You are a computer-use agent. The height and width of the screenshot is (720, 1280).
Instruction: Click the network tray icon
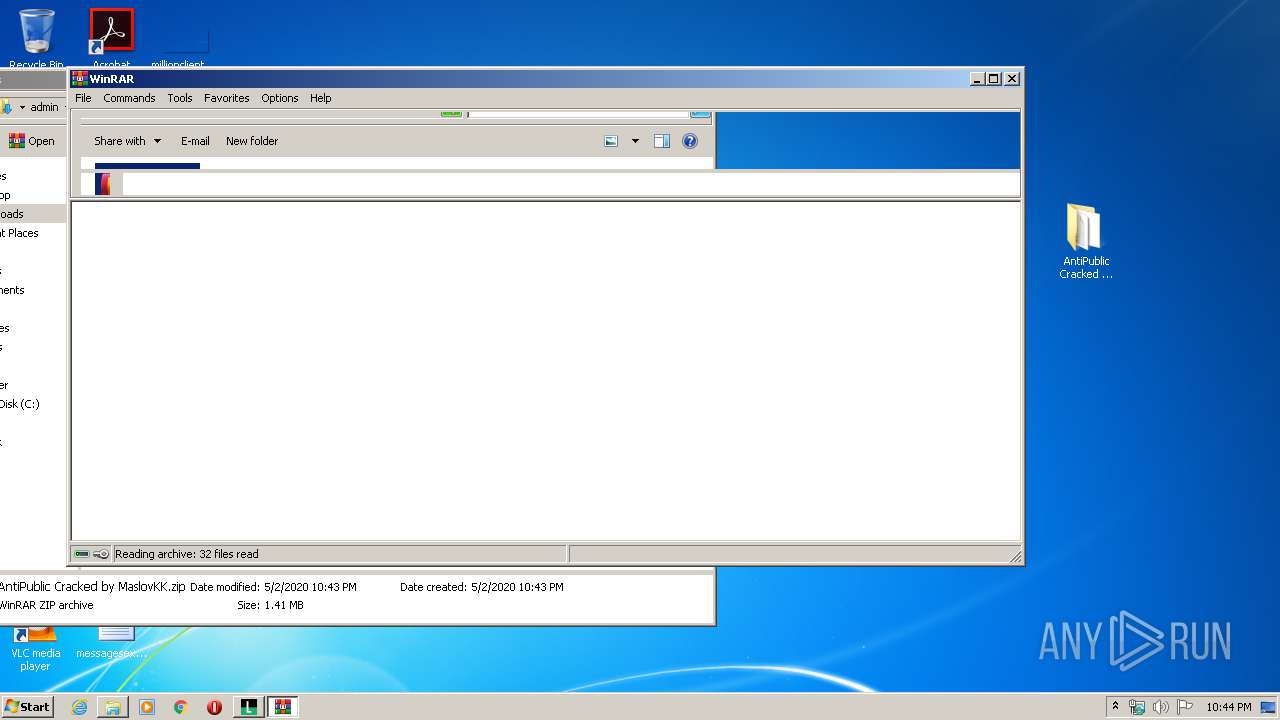coord(1137,707)
